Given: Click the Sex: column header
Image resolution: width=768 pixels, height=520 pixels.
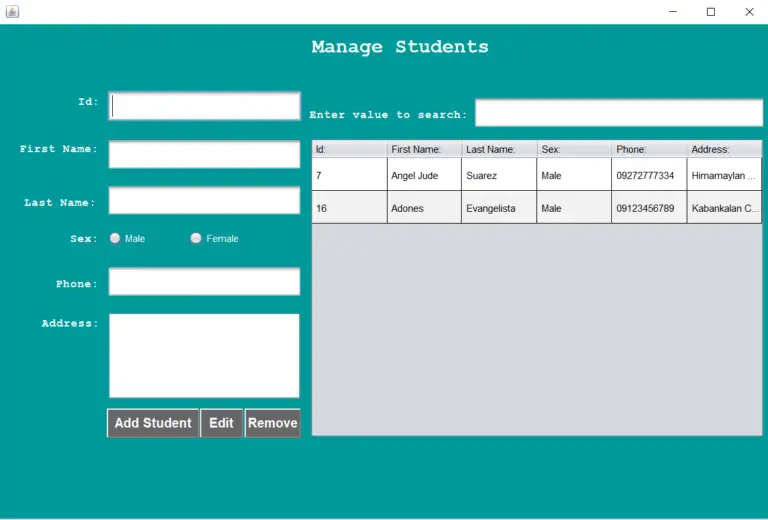Looking at the screenshot, I should tap(574, 149).
